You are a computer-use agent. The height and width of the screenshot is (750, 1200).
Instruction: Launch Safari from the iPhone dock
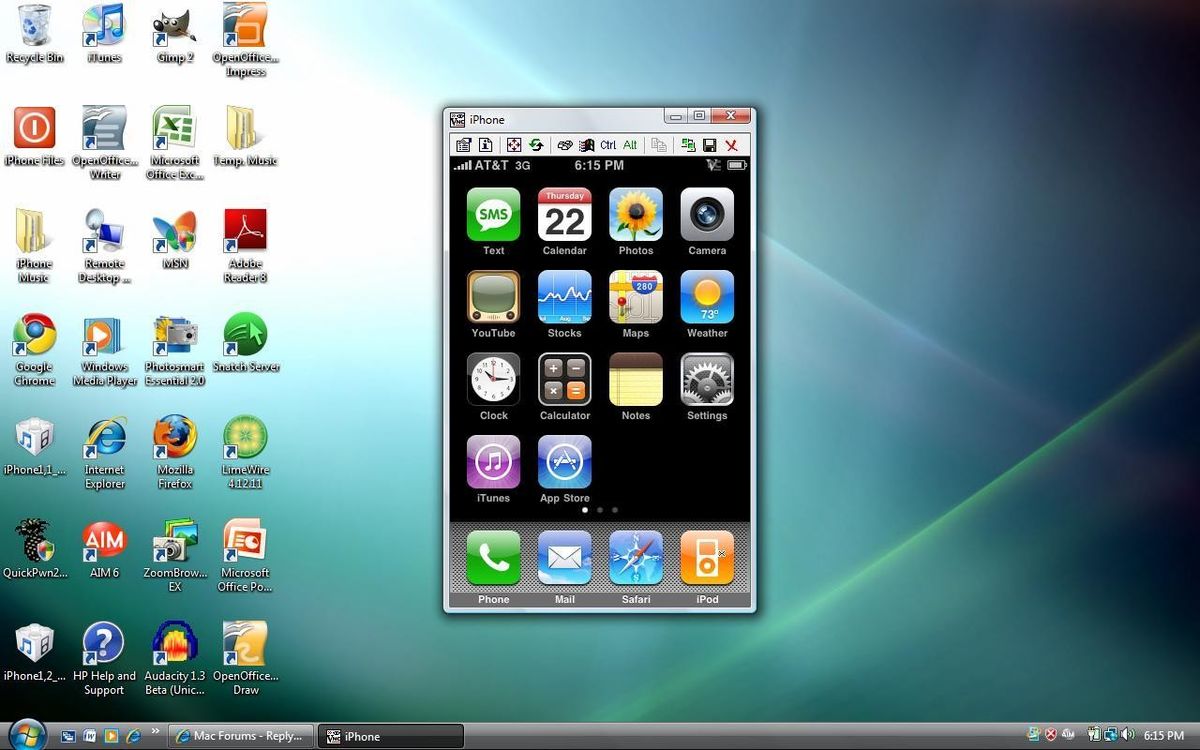point(636,558)
